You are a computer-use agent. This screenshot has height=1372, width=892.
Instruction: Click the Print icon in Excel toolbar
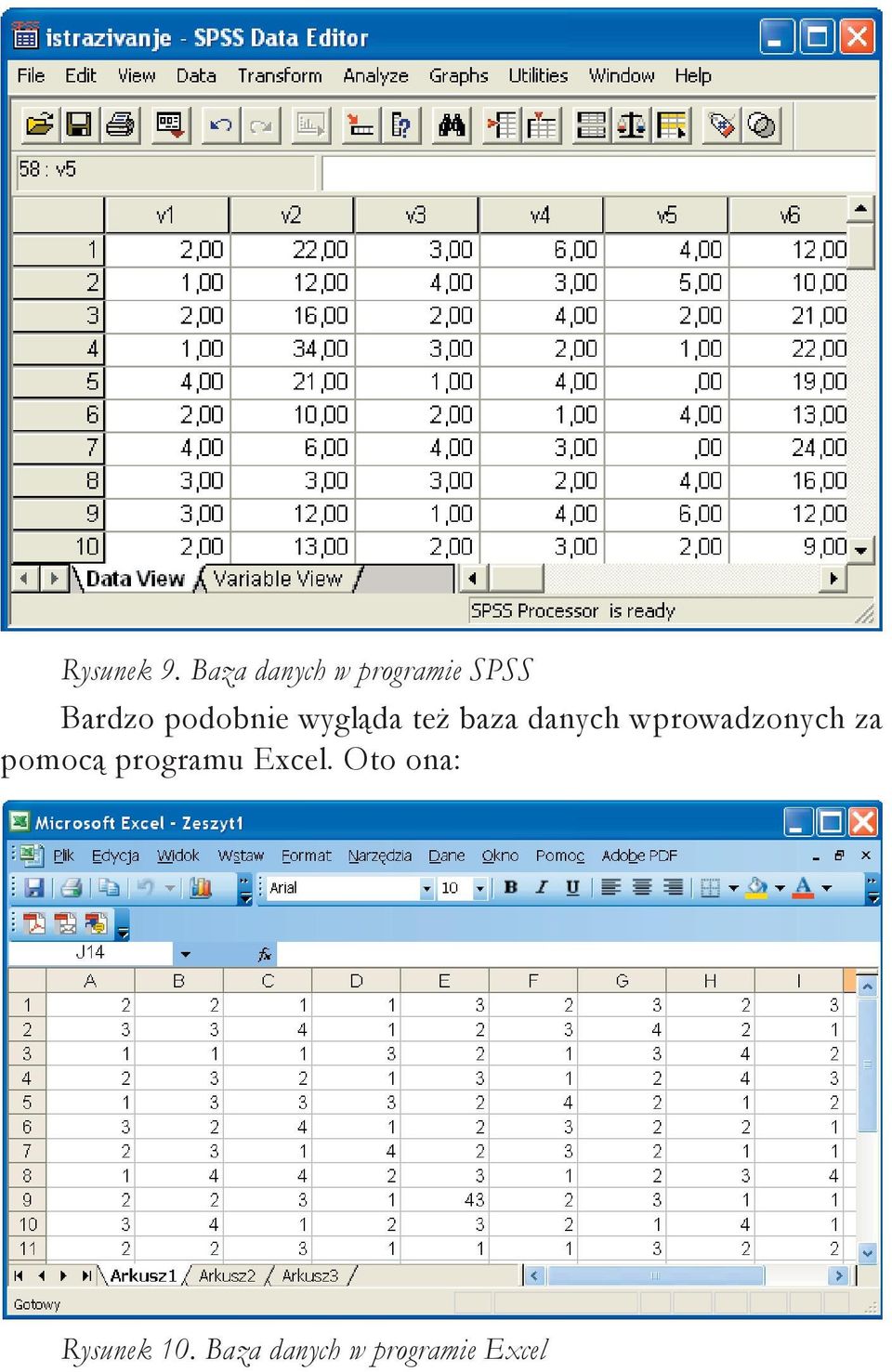click(72, 888)
